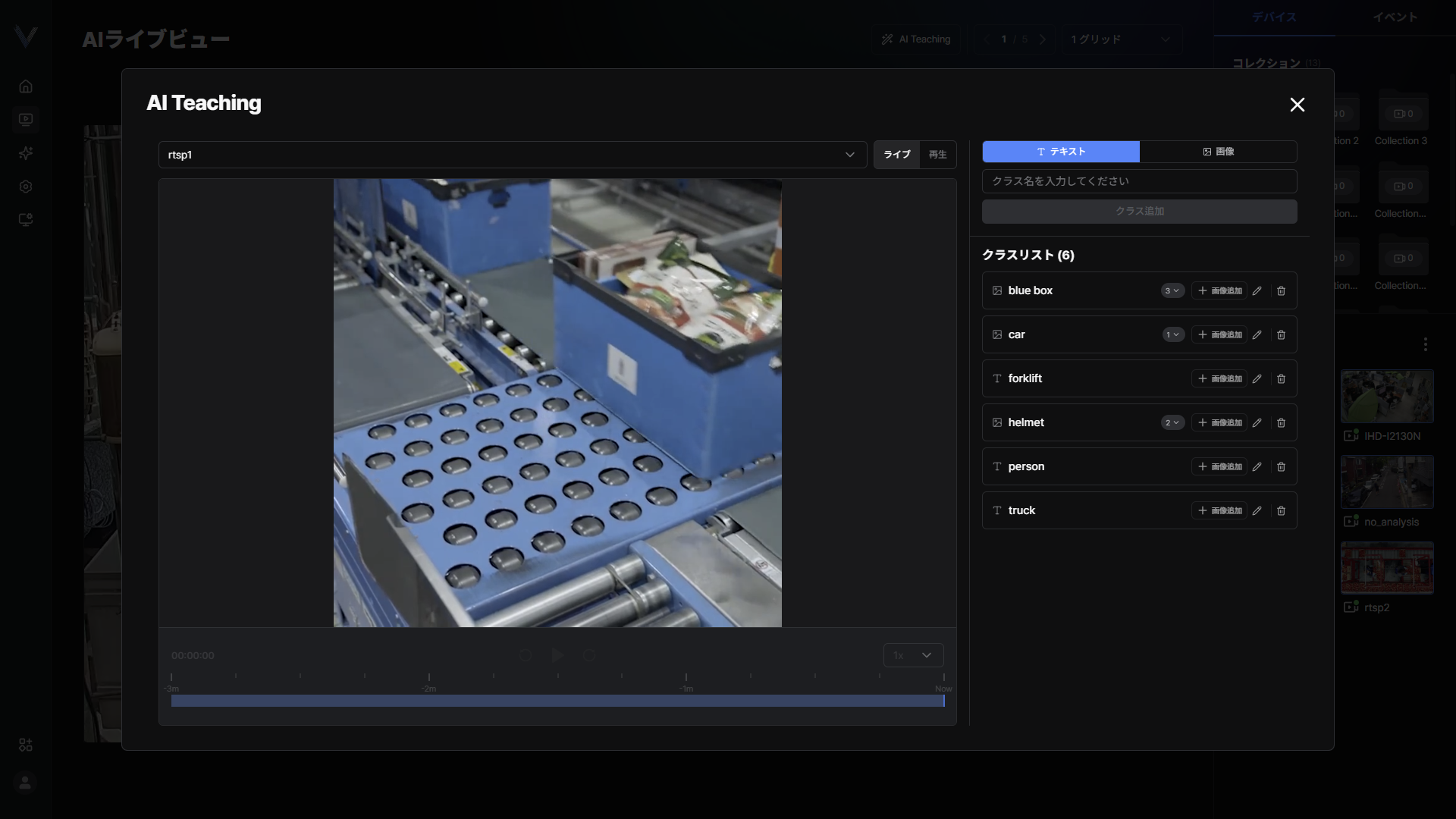Delete the helmet class with trash icon
1456x819 pixels.
click(1281, 422)
